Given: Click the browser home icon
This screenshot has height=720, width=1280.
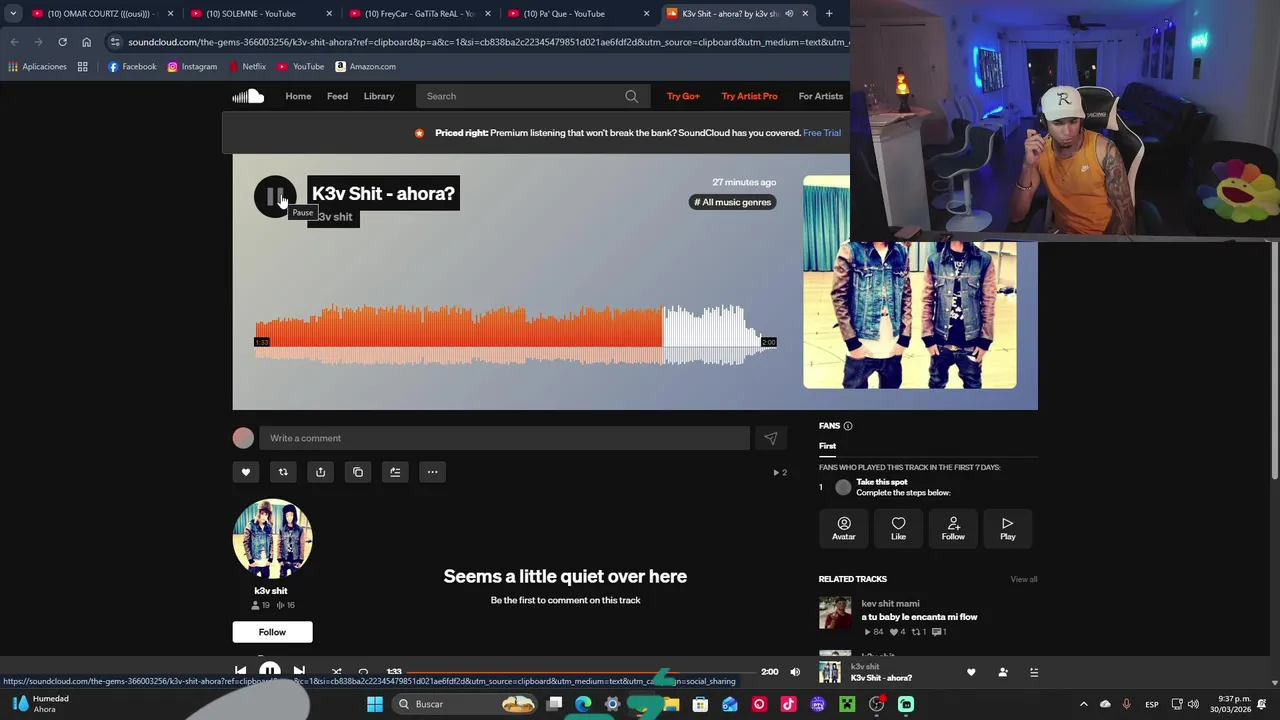Looking at the screenshot, I should coord(86,42).
